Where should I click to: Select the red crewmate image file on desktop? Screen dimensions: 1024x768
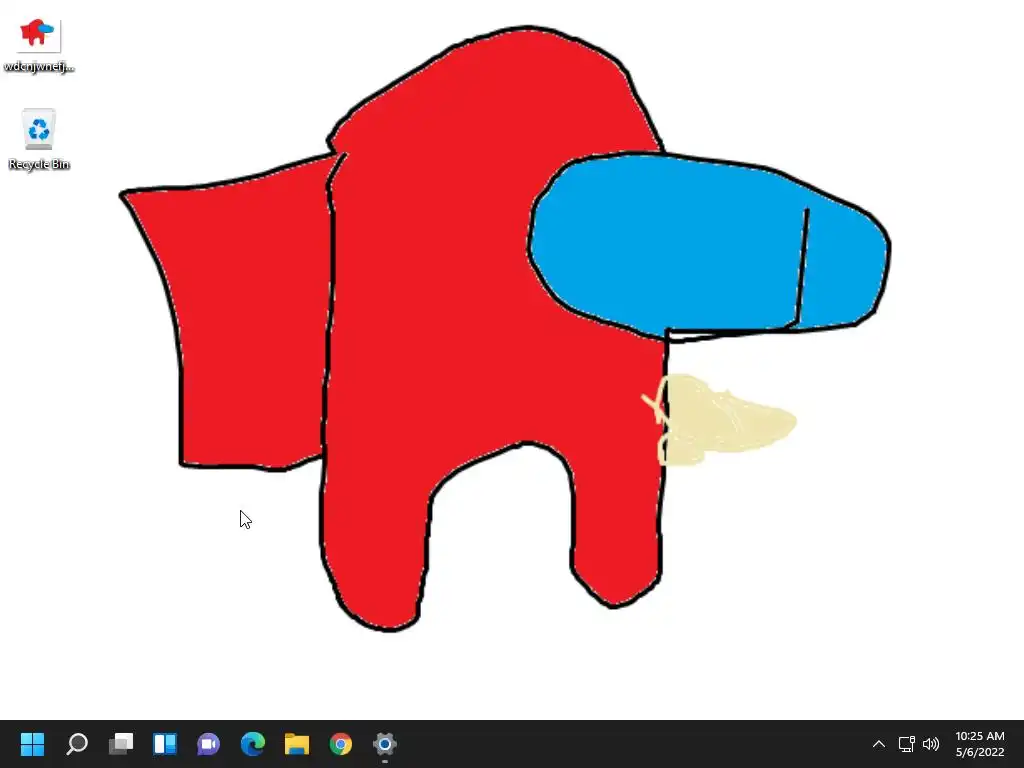(39, 34)
